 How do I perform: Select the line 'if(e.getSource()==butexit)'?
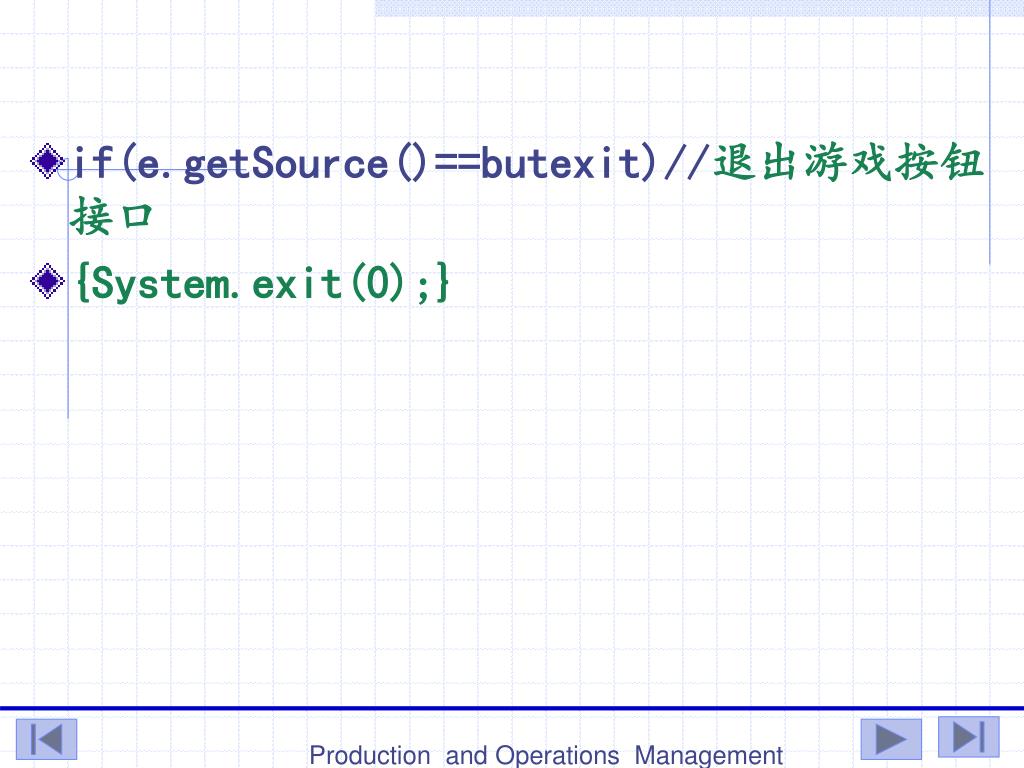click(x=365, y=163)
